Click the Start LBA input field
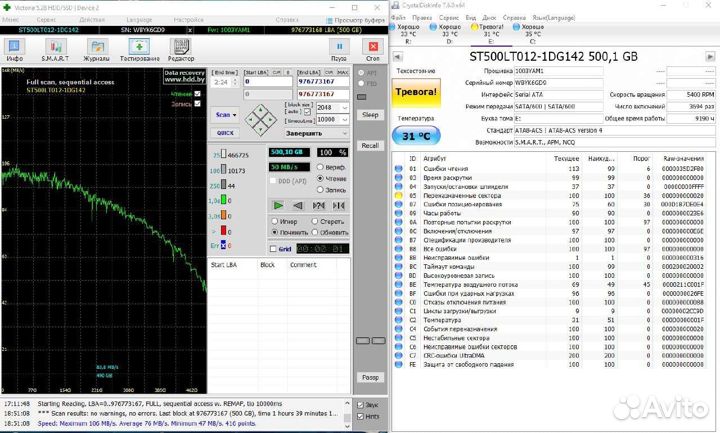Viewport: 720px width, 433px height. click(x=268, y=82)
